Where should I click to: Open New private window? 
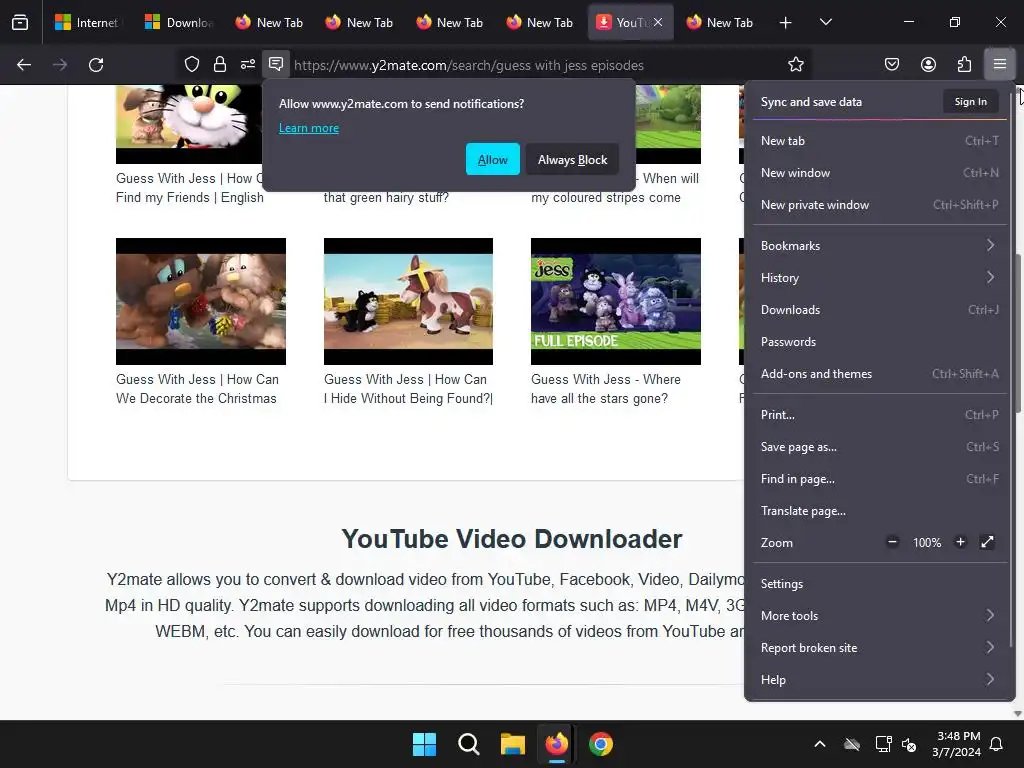pos(879,204)
